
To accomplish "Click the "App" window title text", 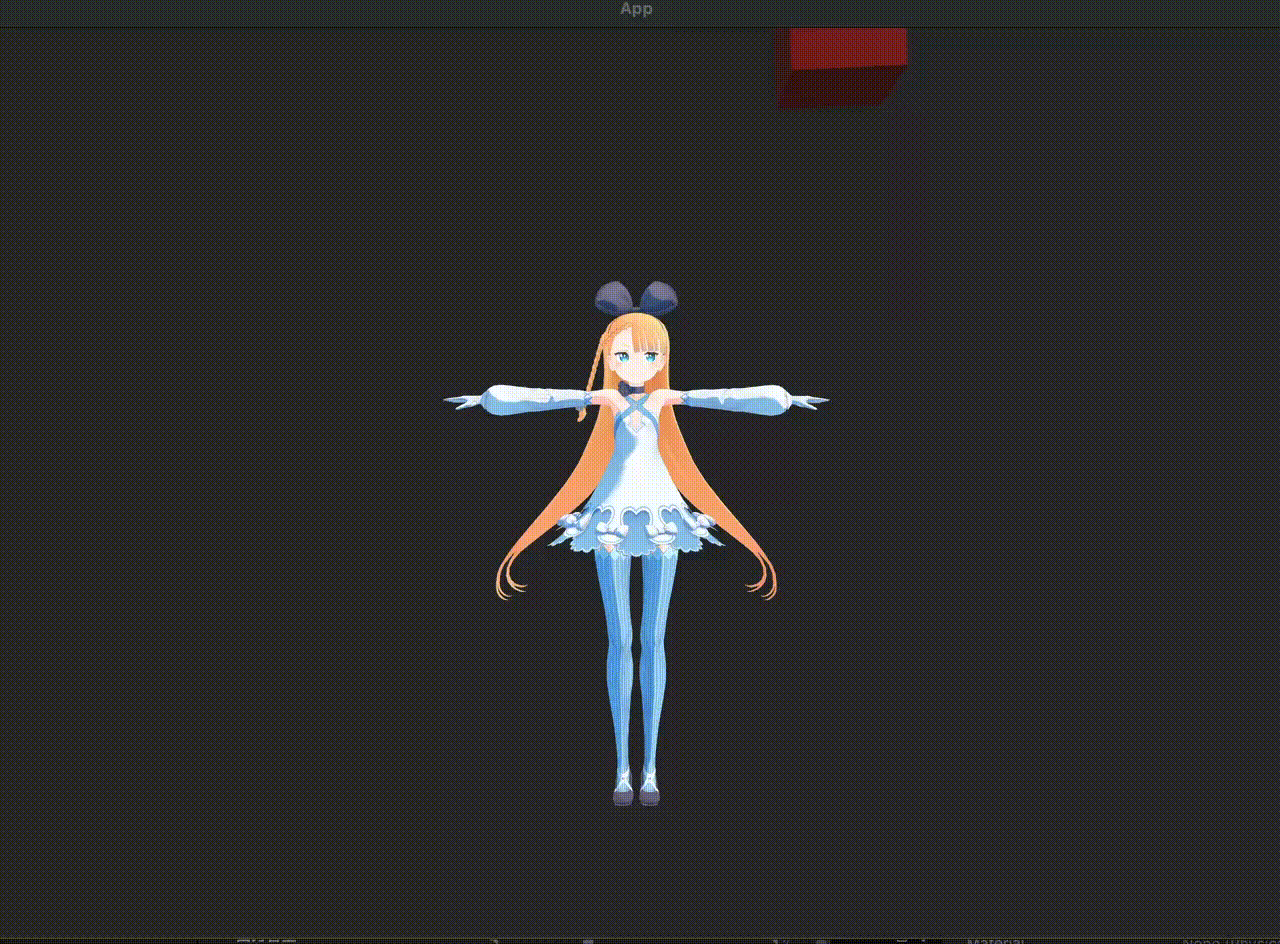I will [x=636, y=9].
